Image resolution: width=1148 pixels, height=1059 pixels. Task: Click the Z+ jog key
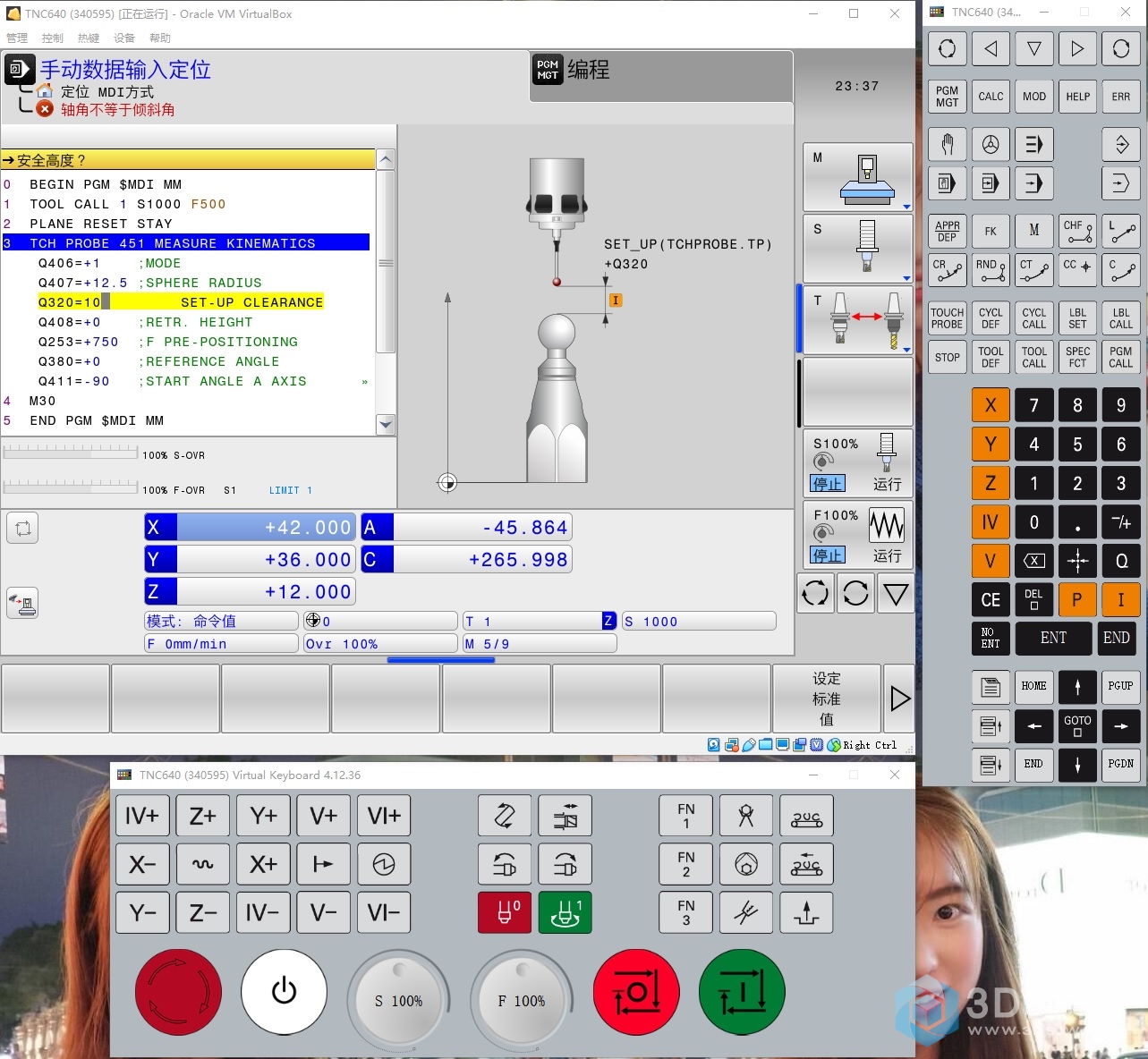(x=202, y=816)
